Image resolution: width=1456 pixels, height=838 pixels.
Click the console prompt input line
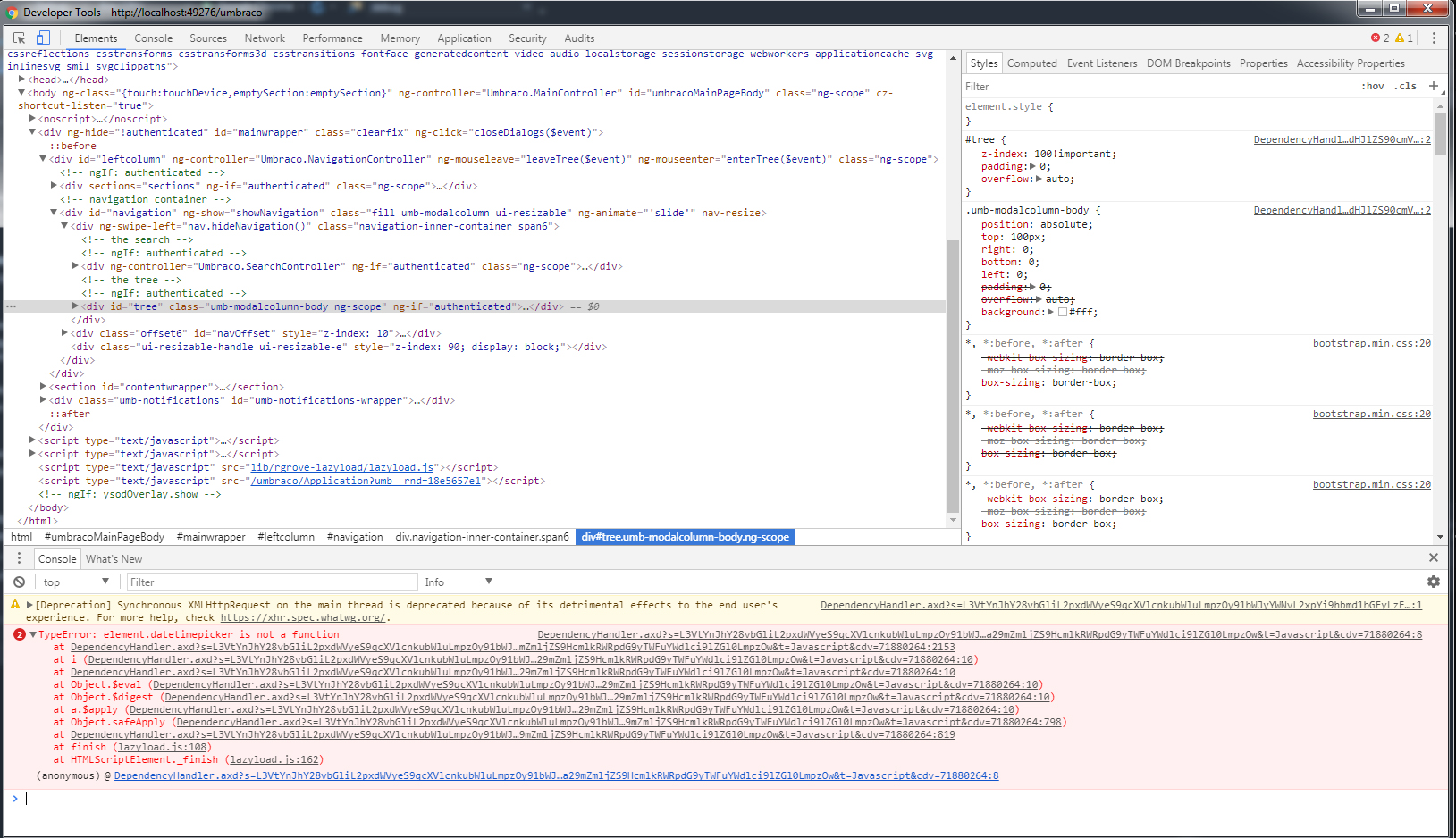pos(733,799)
